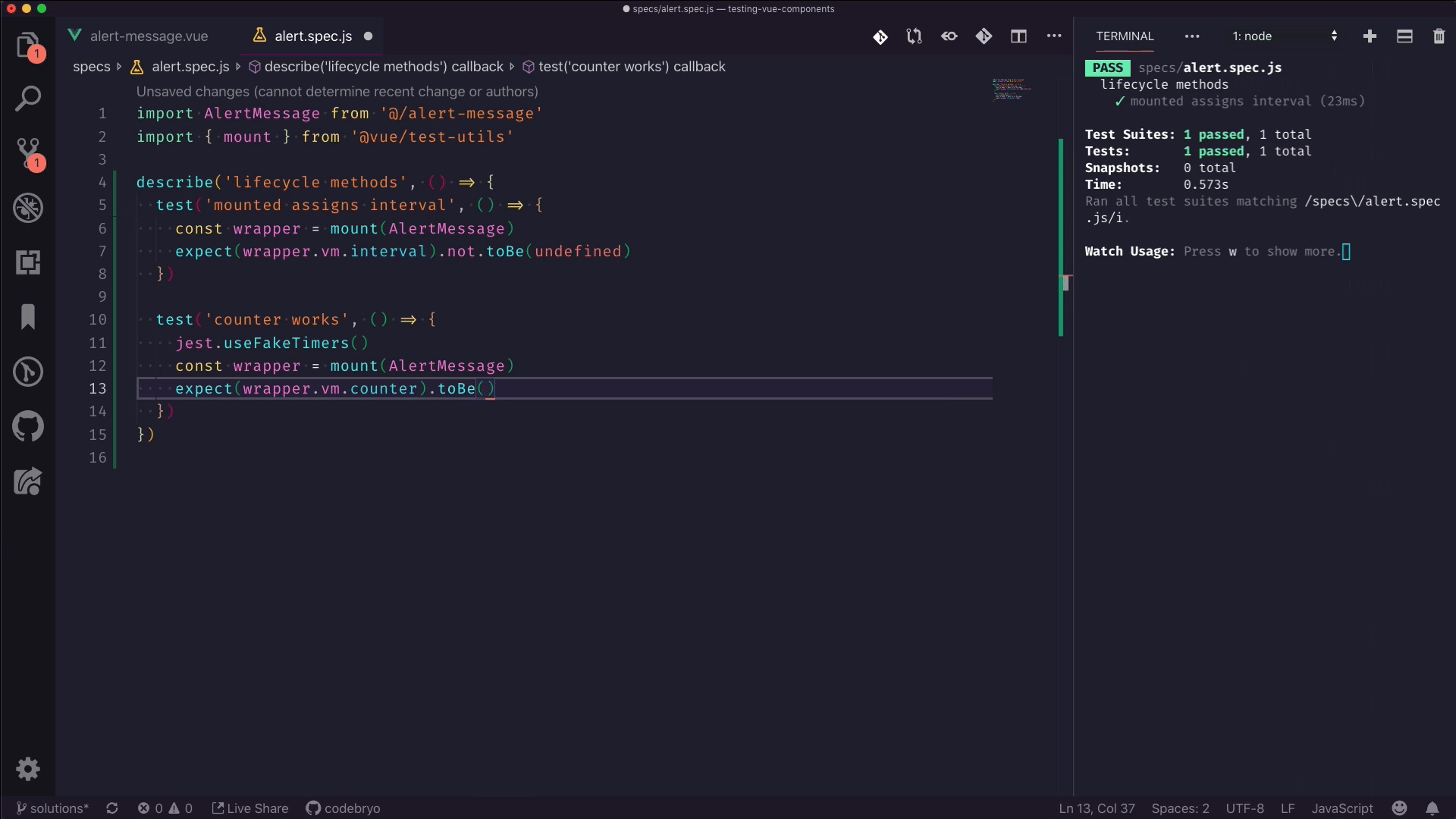
Task: Open the Debug view (crossed bug icon)
Action: (x=28, y=207)
